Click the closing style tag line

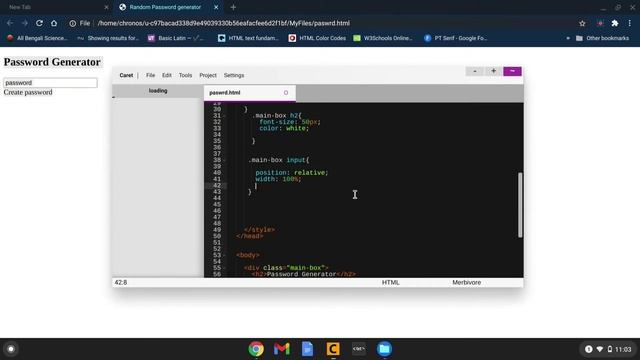(x=259, y=230)
